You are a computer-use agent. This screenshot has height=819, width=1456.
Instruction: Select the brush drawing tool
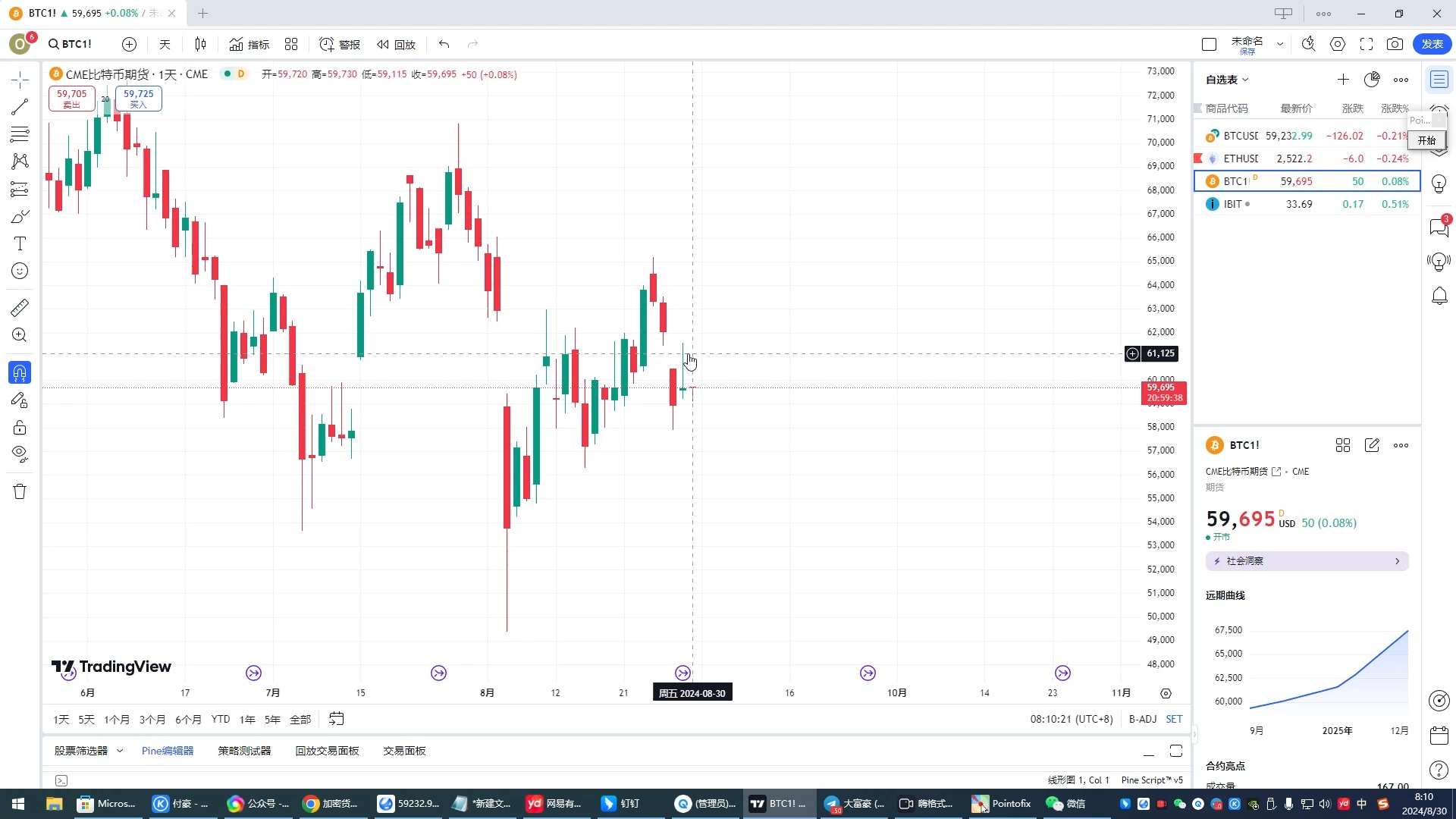[x=20, y=217]
